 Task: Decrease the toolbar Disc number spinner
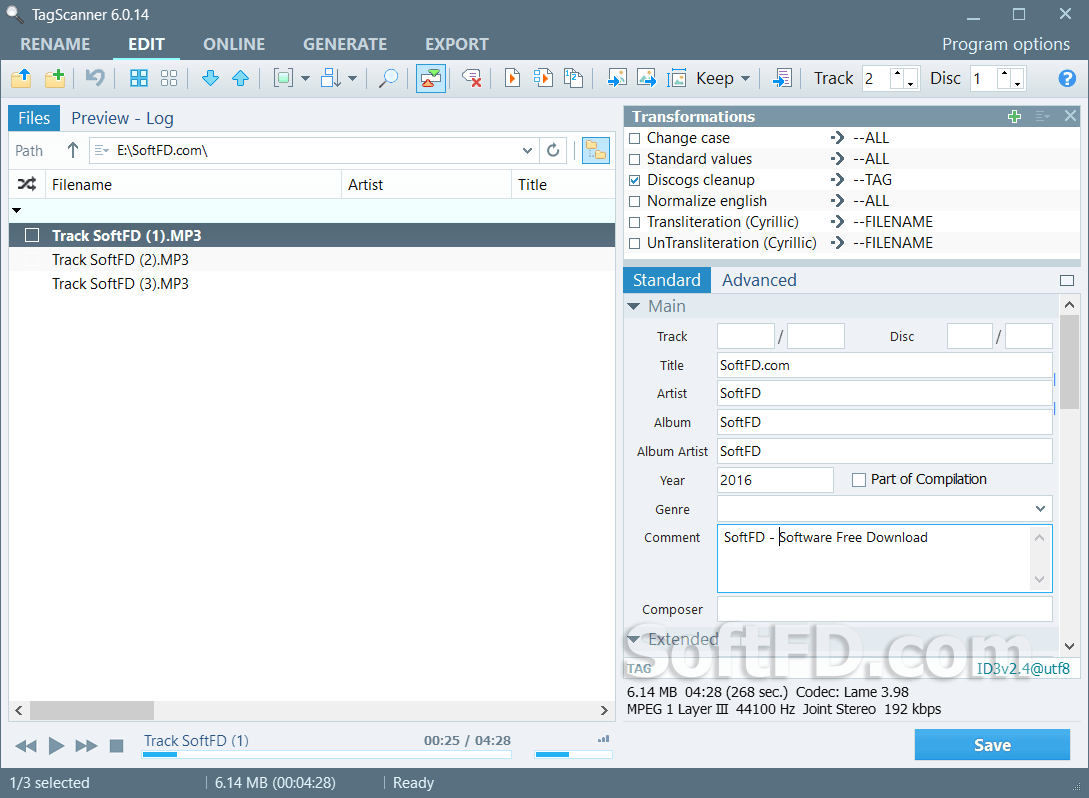tap(1017, 85)
